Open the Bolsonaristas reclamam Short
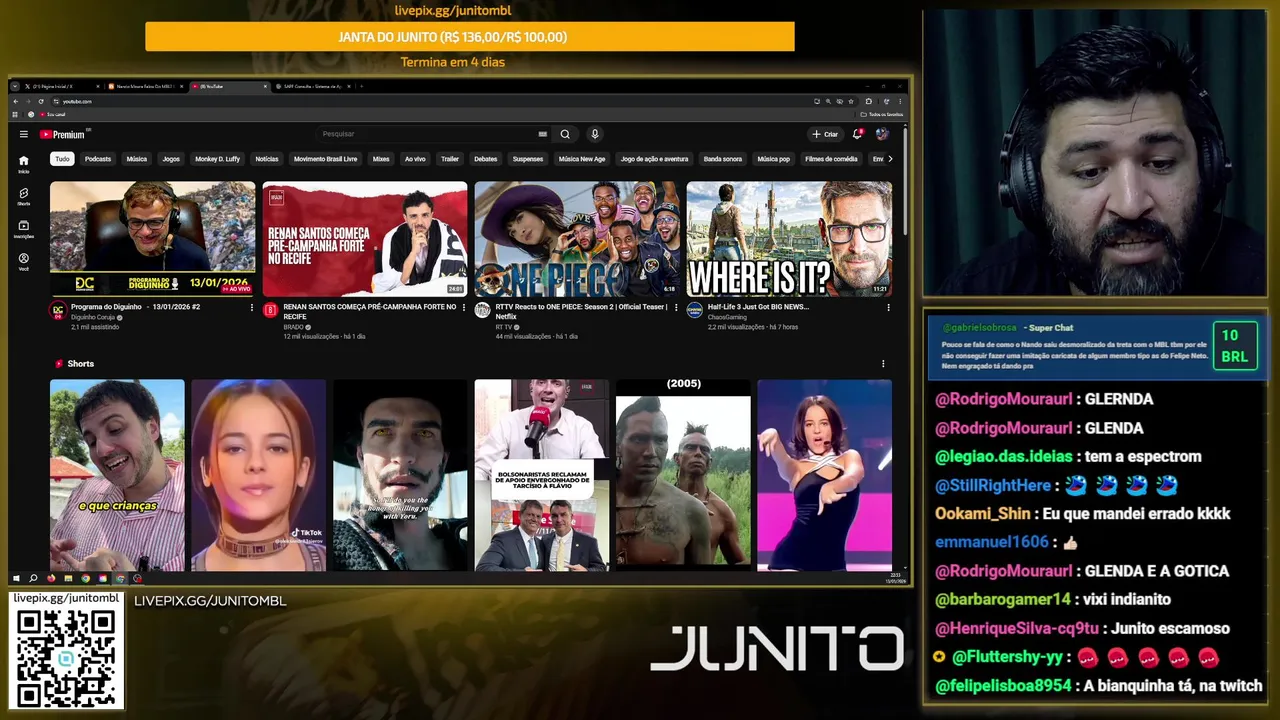 [542, 475]
